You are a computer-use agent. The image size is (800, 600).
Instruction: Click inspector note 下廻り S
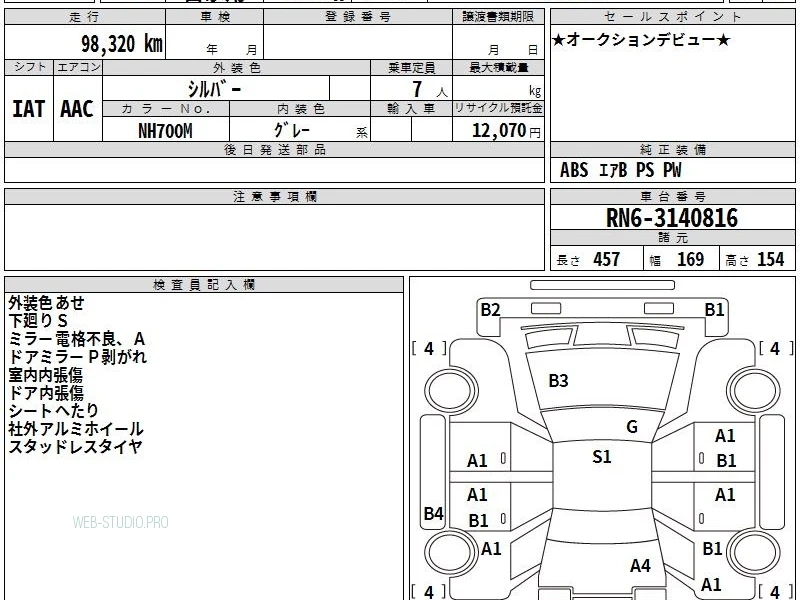(38, 320)
